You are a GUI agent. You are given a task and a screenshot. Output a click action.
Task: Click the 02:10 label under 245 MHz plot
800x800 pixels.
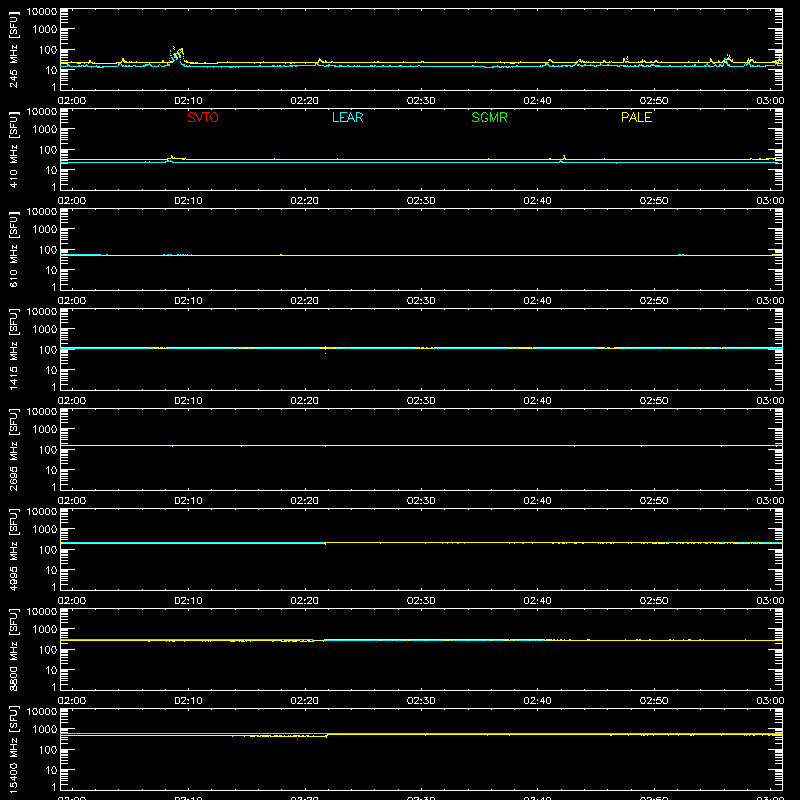point(188,101)
